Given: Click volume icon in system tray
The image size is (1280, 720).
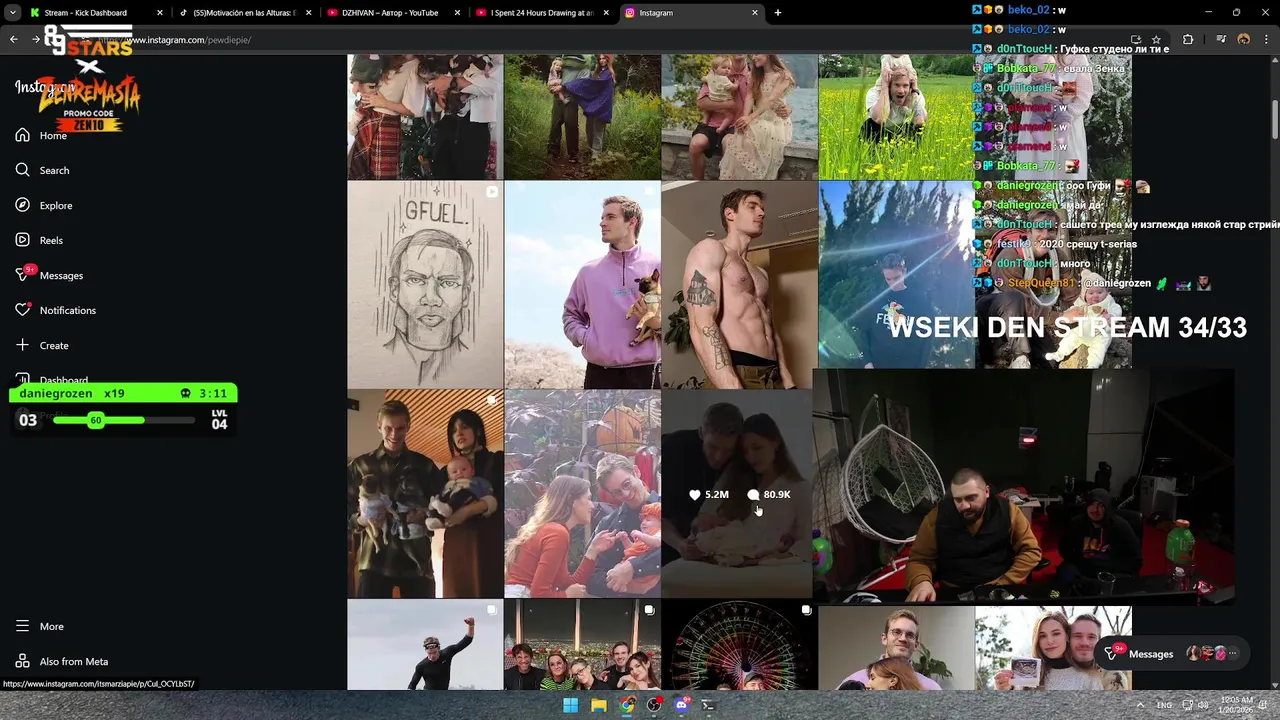Looking at the screenshot, I should 1204,705.
